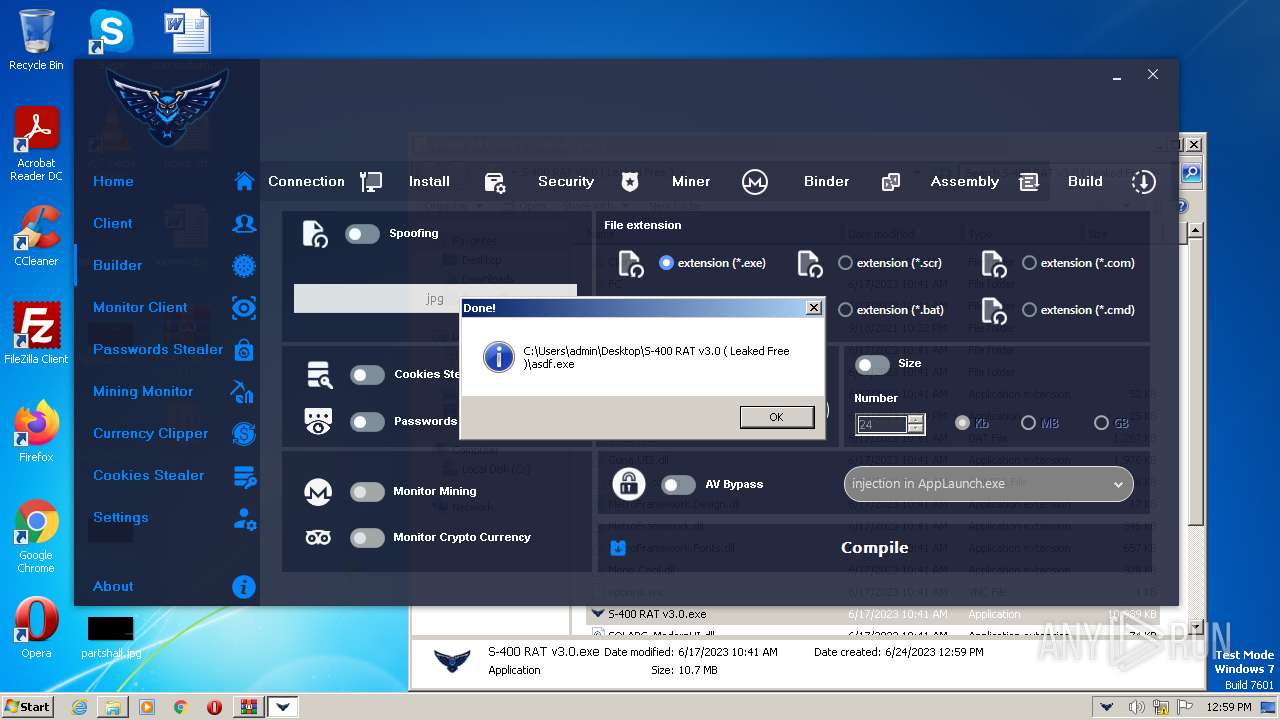Viewport: 1280px width, 720px height.
Task: Click OK in the Done dialog
Action: pyautogui.click(x=776, y=417)
